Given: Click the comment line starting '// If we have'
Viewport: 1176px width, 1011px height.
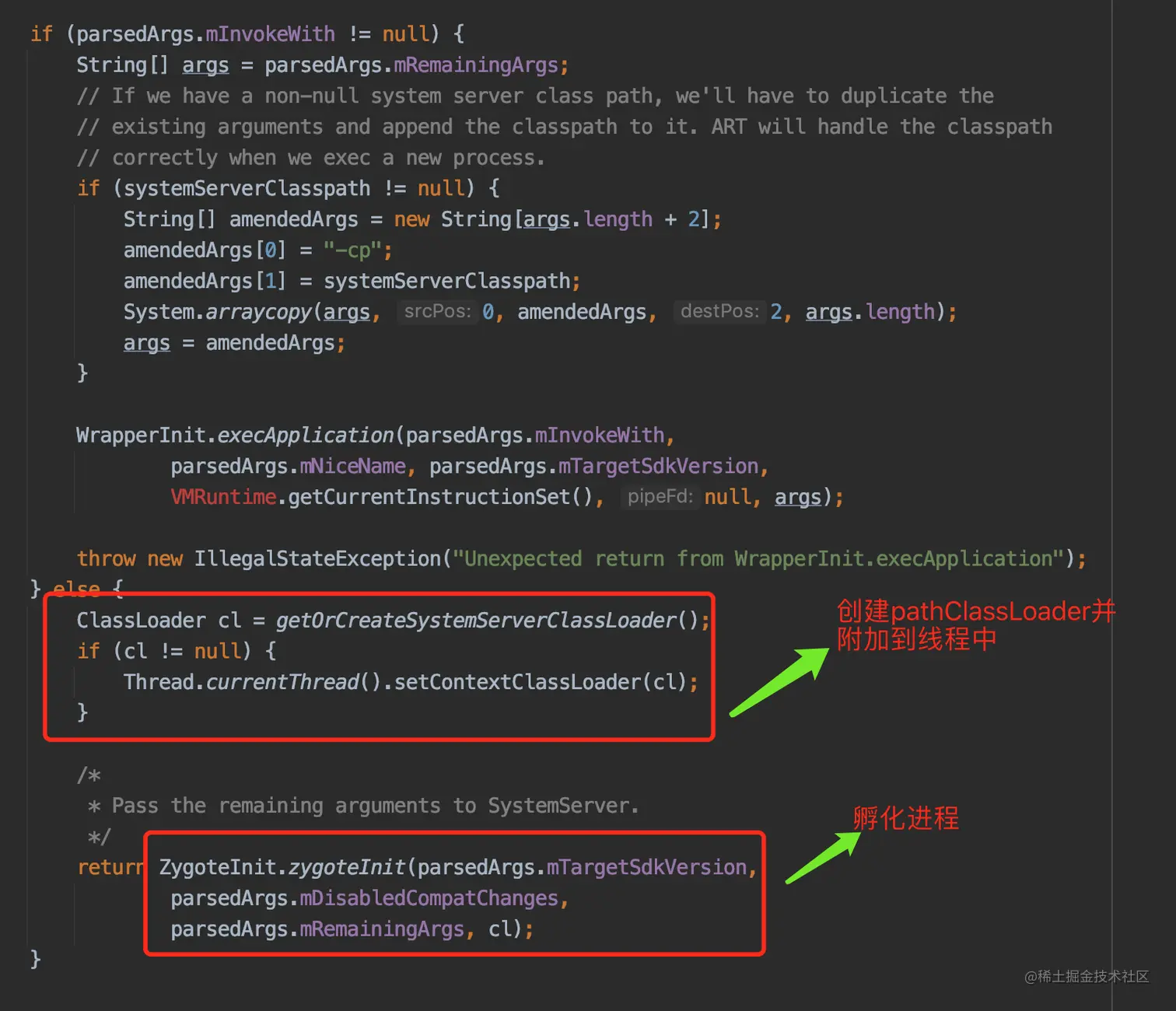Looking at the screenshot, I should [x=535, y=96].
